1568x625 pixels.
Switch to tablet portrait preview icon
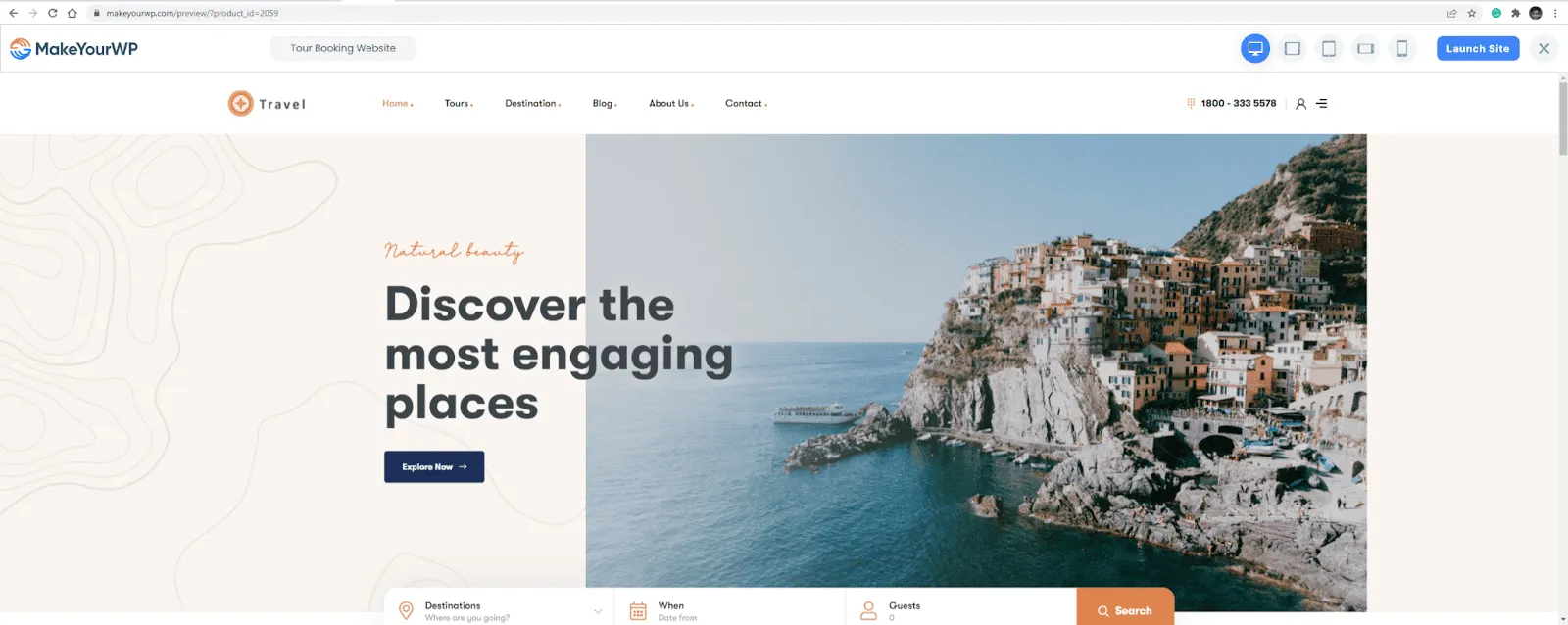(1329, 48)
